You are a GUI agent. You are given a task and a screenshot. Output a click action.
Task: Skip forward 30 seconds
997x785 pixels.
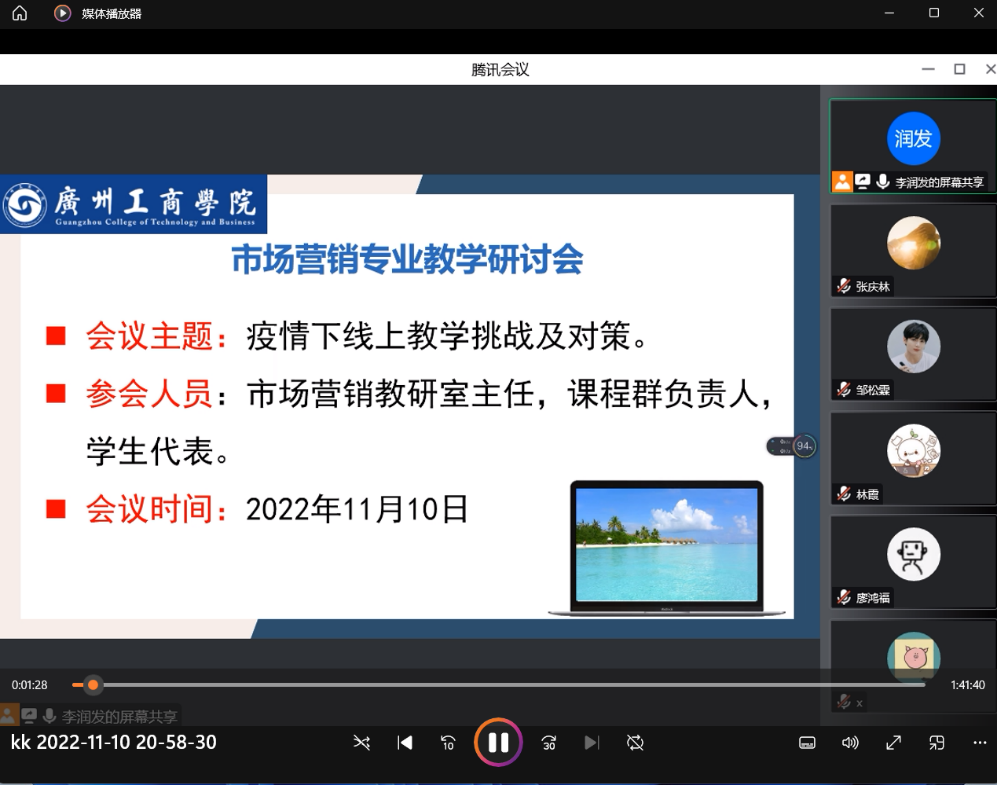click(548, 742)
